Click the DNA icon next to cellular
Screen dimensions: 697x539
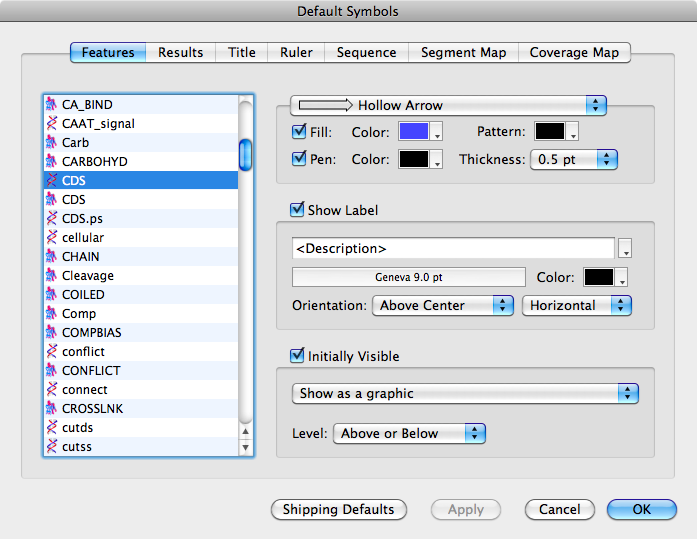point(52,238)
